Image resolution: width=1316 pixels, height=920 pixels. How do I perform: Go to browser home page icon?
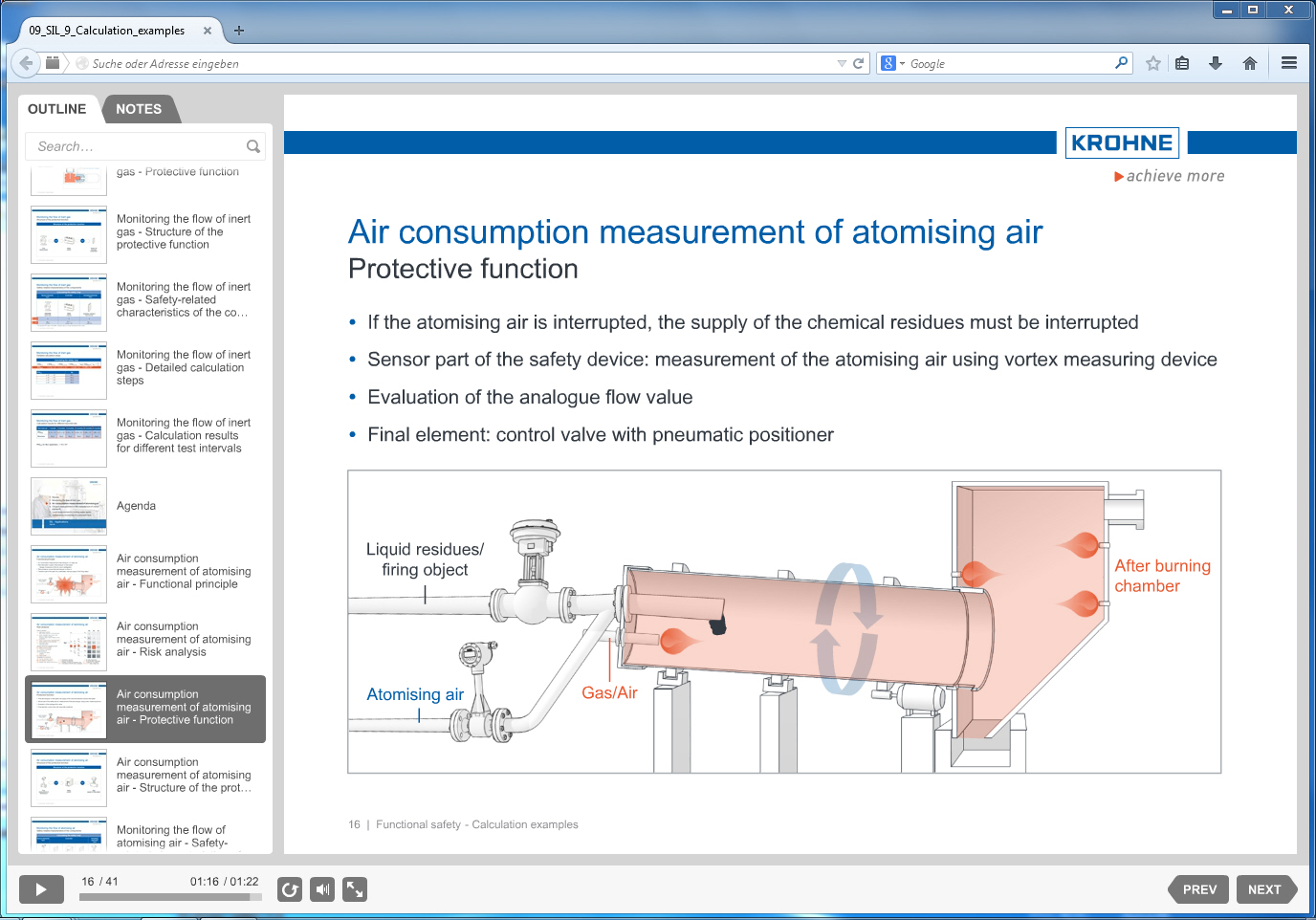(x=1249, y=63)
